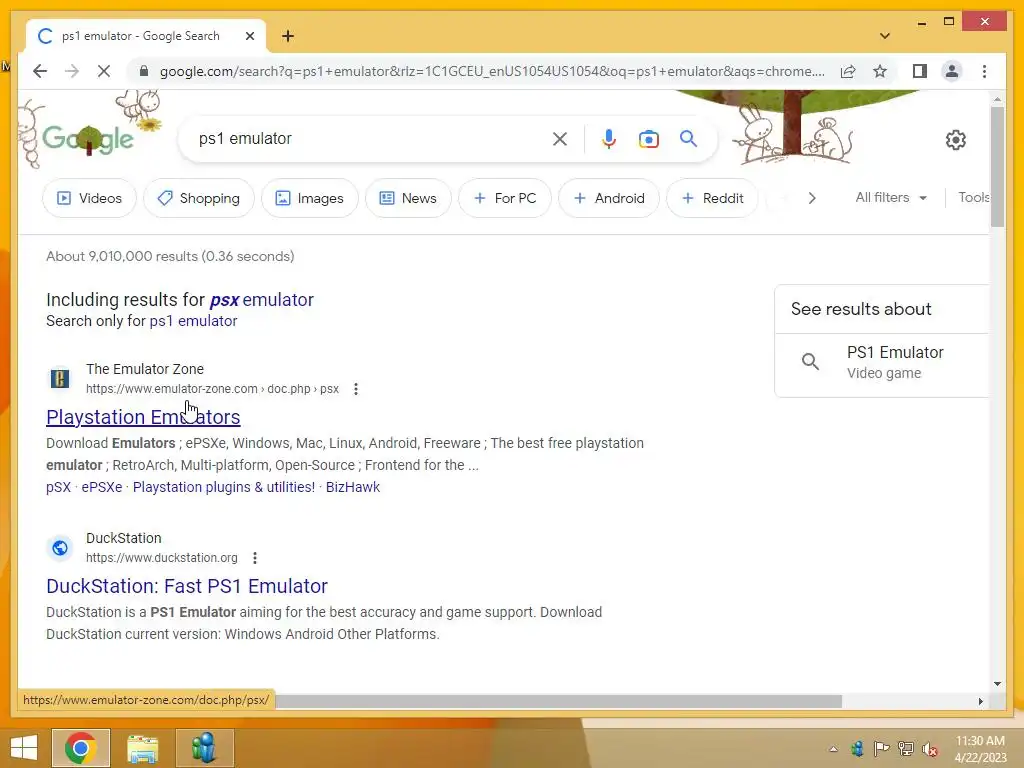Open the Tools option

[x=973, y=197]
